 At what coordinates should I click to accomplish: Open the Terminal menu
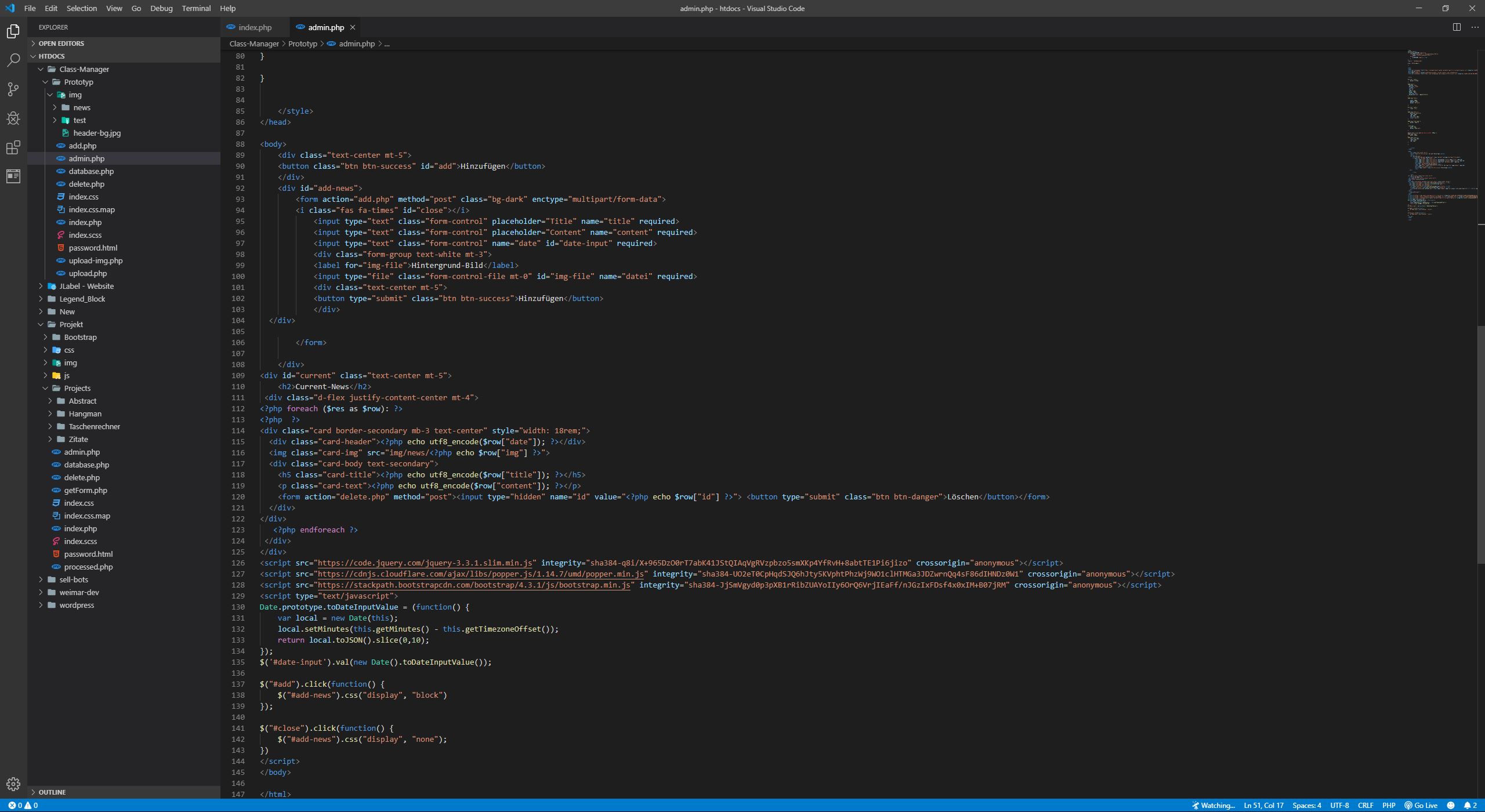tap(195, 8)
